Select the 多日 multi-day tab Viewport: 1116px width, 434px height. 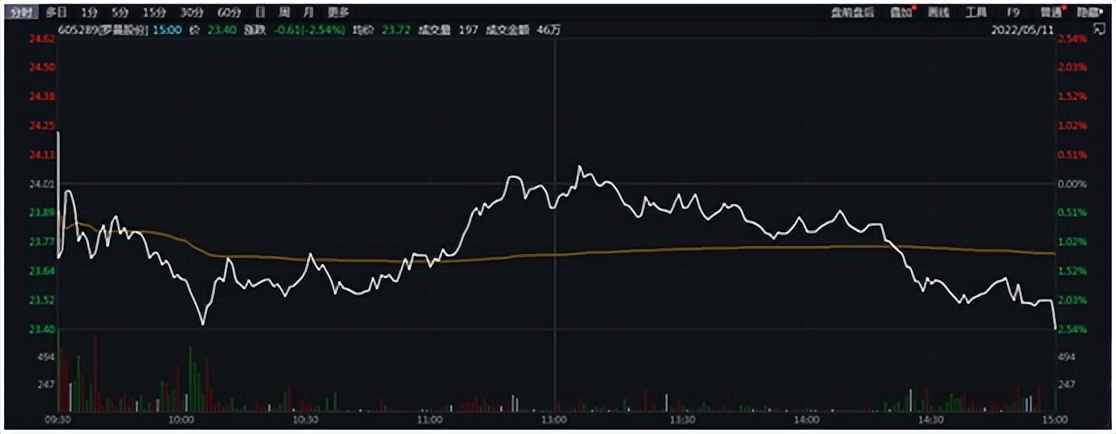pos(56,12)
